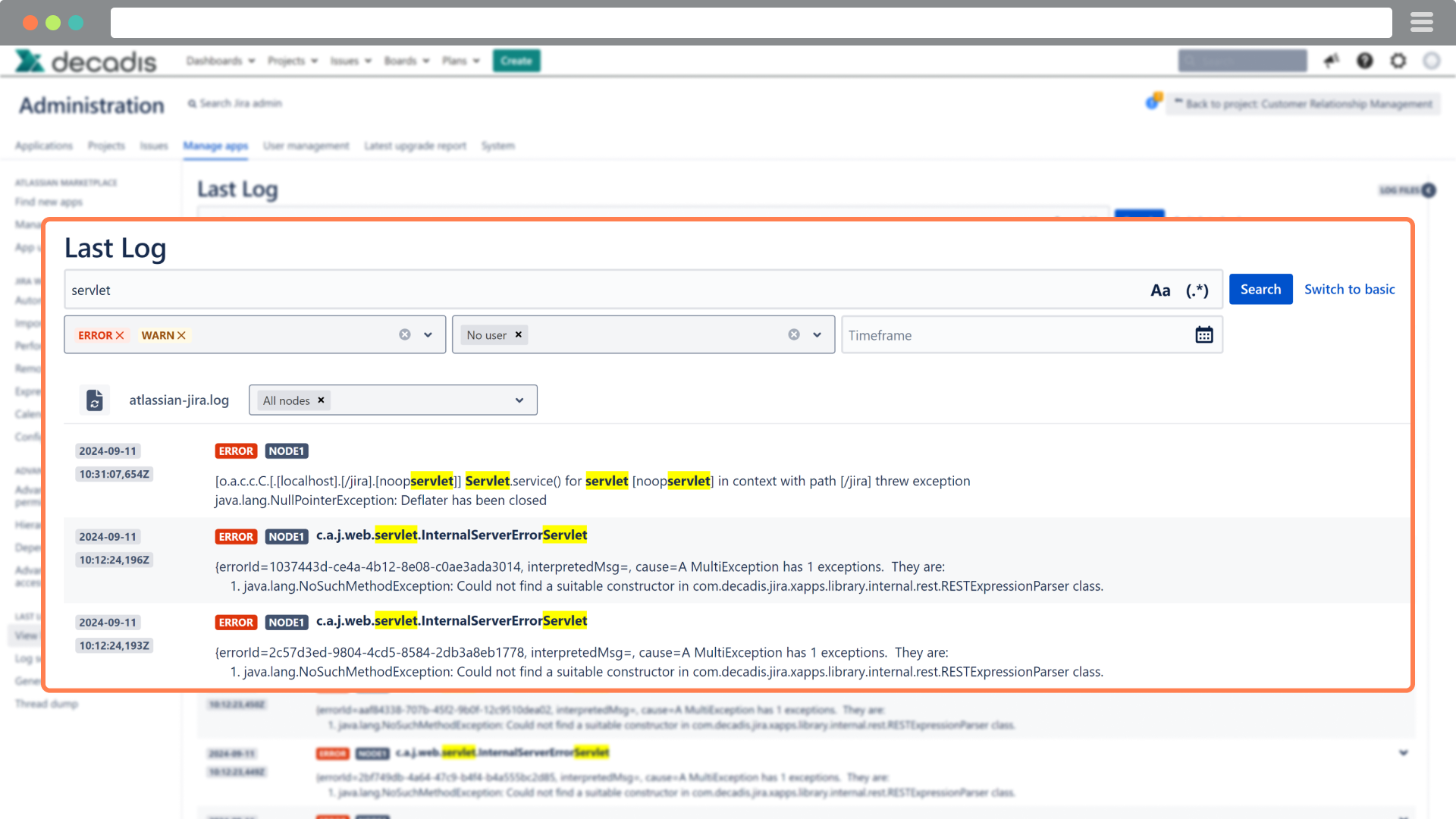Enable regex search with the (.*) toggle
Screen dimensions: 1456x819
[x=1198, y=290]
